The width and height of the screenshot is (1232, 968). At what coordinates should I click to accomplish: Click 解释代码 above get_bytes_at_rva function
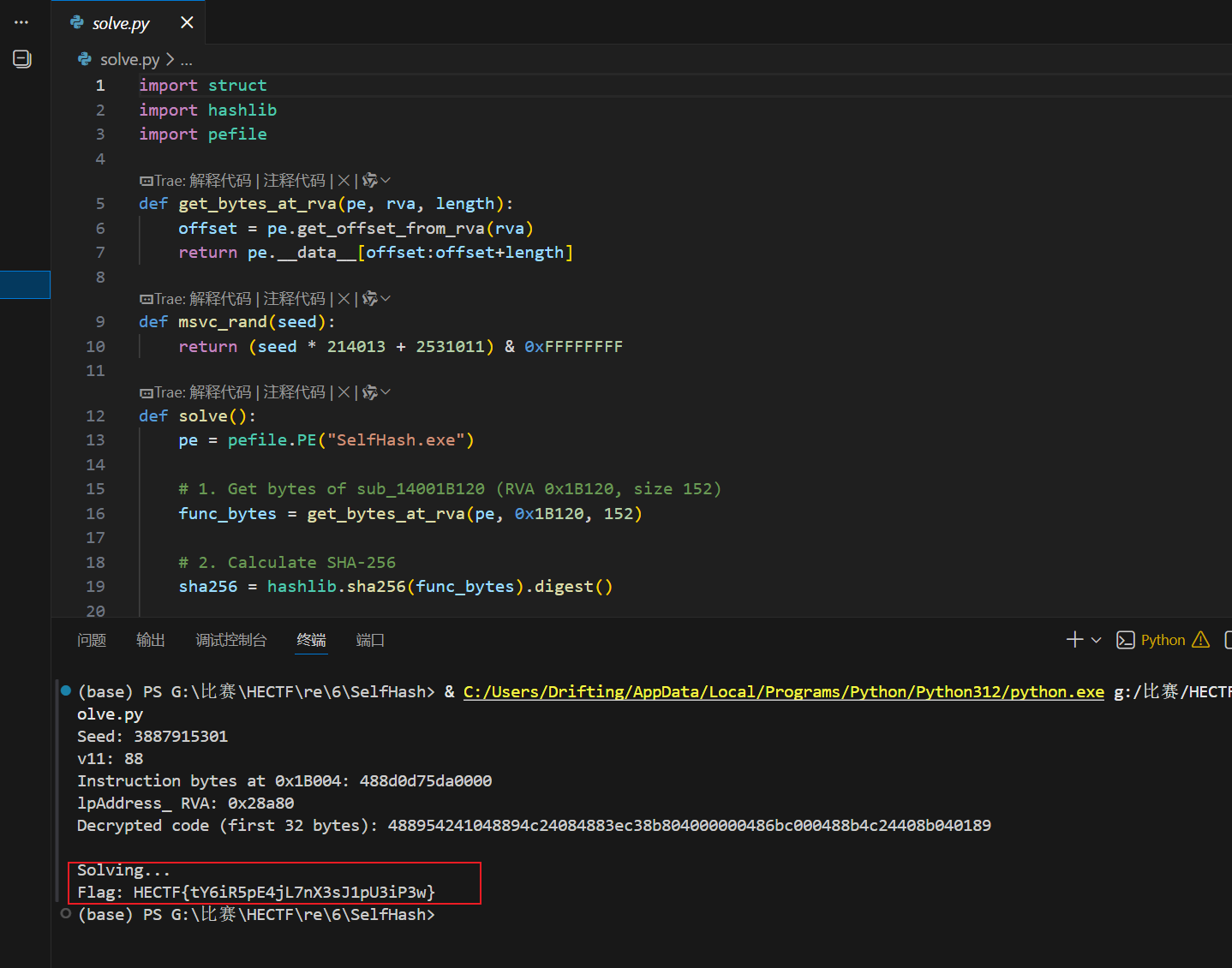click(x=220, y=181)
